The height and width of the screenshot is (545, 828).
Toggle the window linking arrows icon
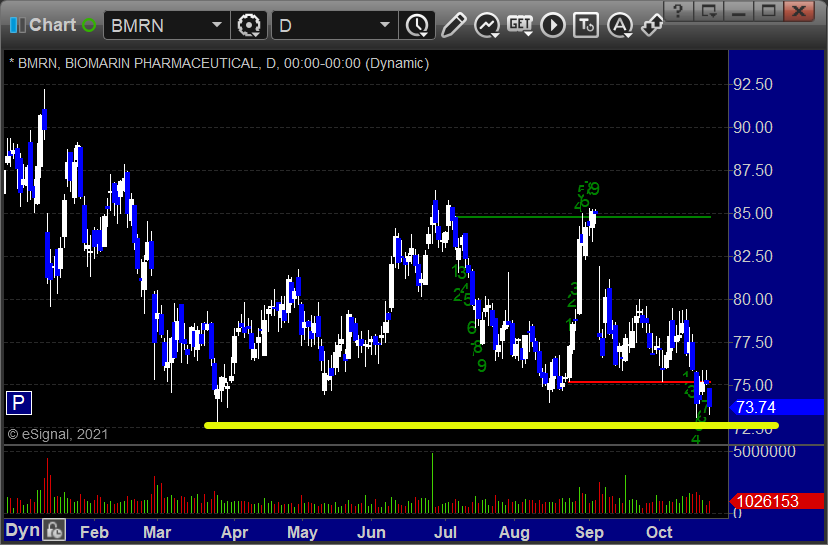click(652, 25)
